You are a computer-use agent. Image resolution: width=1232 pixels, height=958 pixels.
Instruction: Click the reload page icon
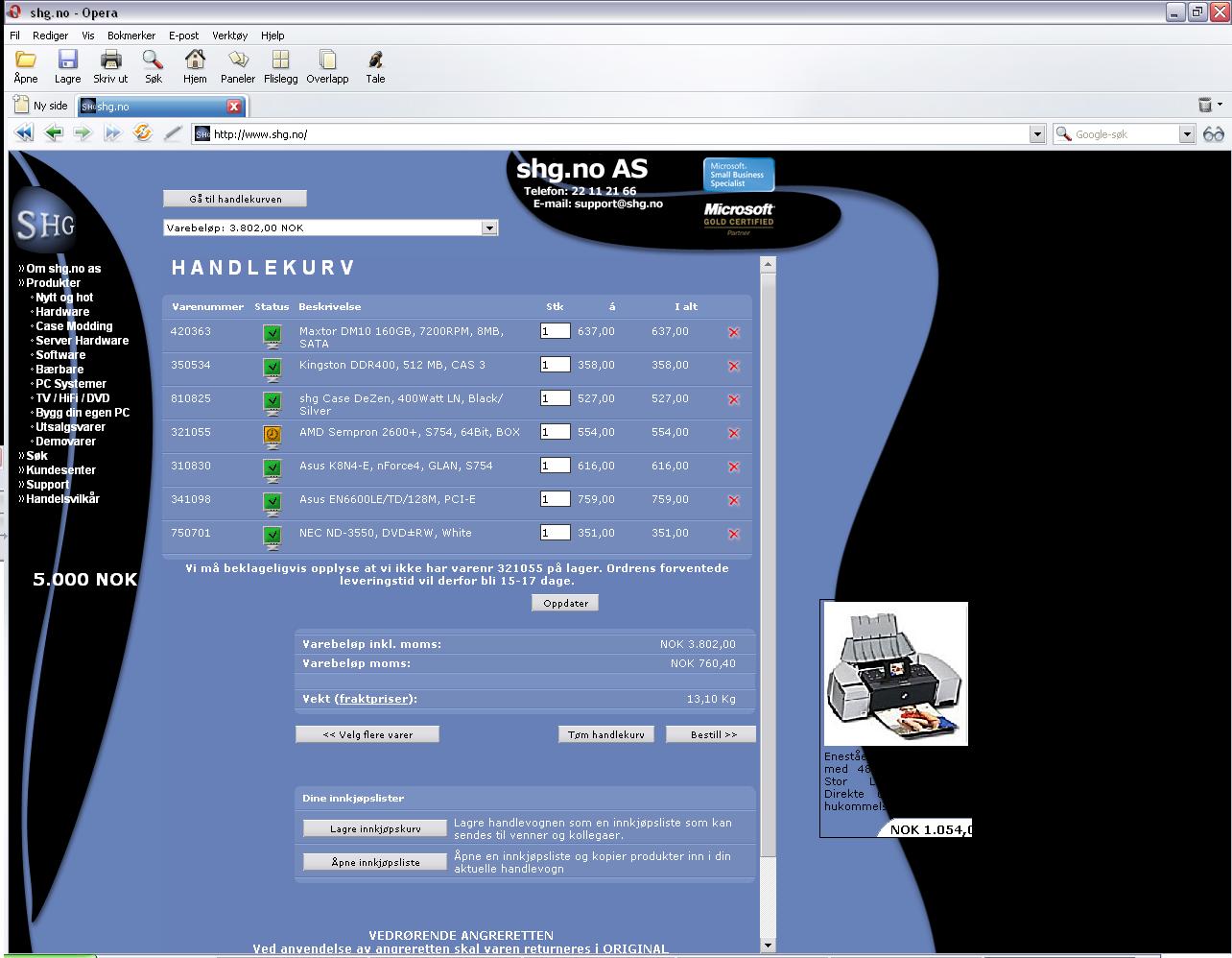click(x=143, y=133)
